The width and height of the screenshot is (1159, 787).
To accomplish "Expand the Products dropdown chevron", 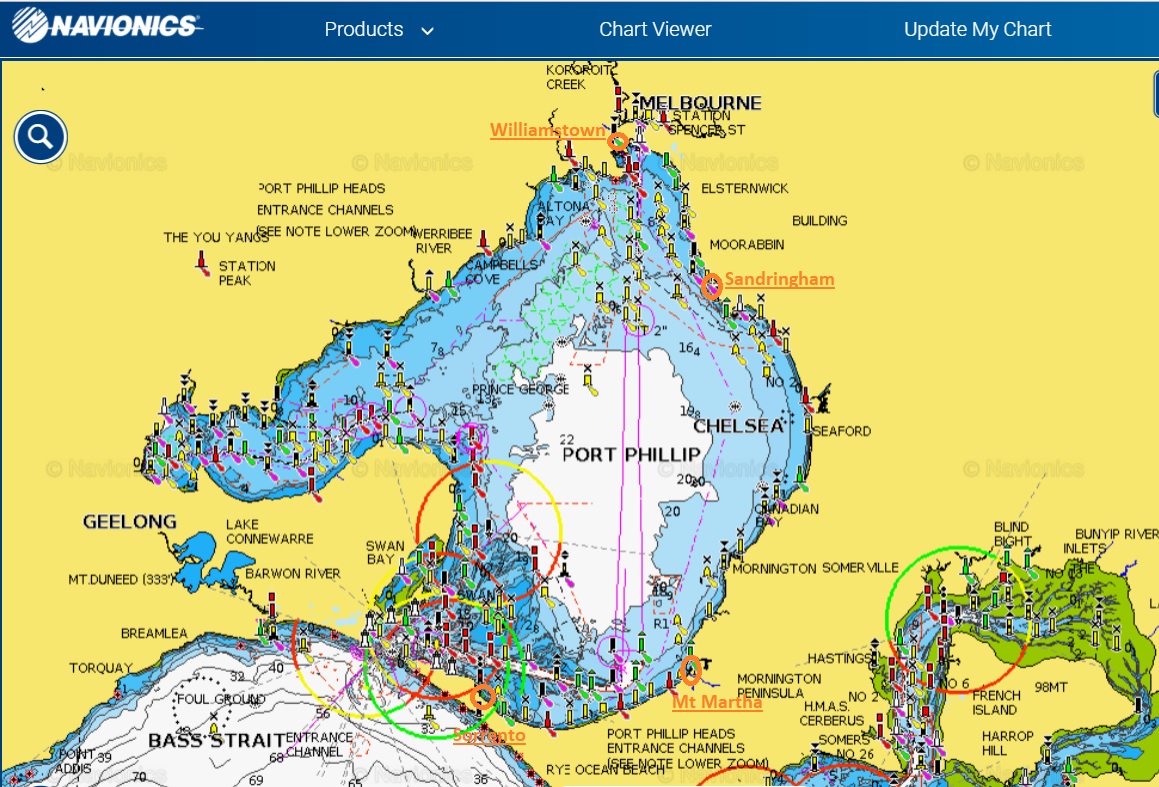I will pos(427,31).
